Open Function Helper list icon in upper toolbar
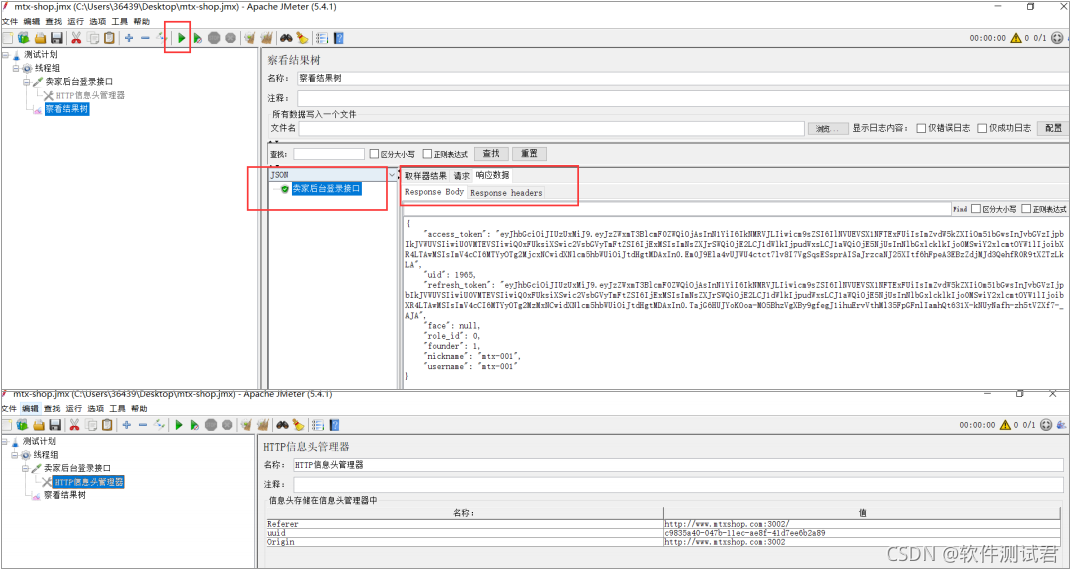Image resolution: width=1074 pixels, height=572 pixels. (322, 38)
